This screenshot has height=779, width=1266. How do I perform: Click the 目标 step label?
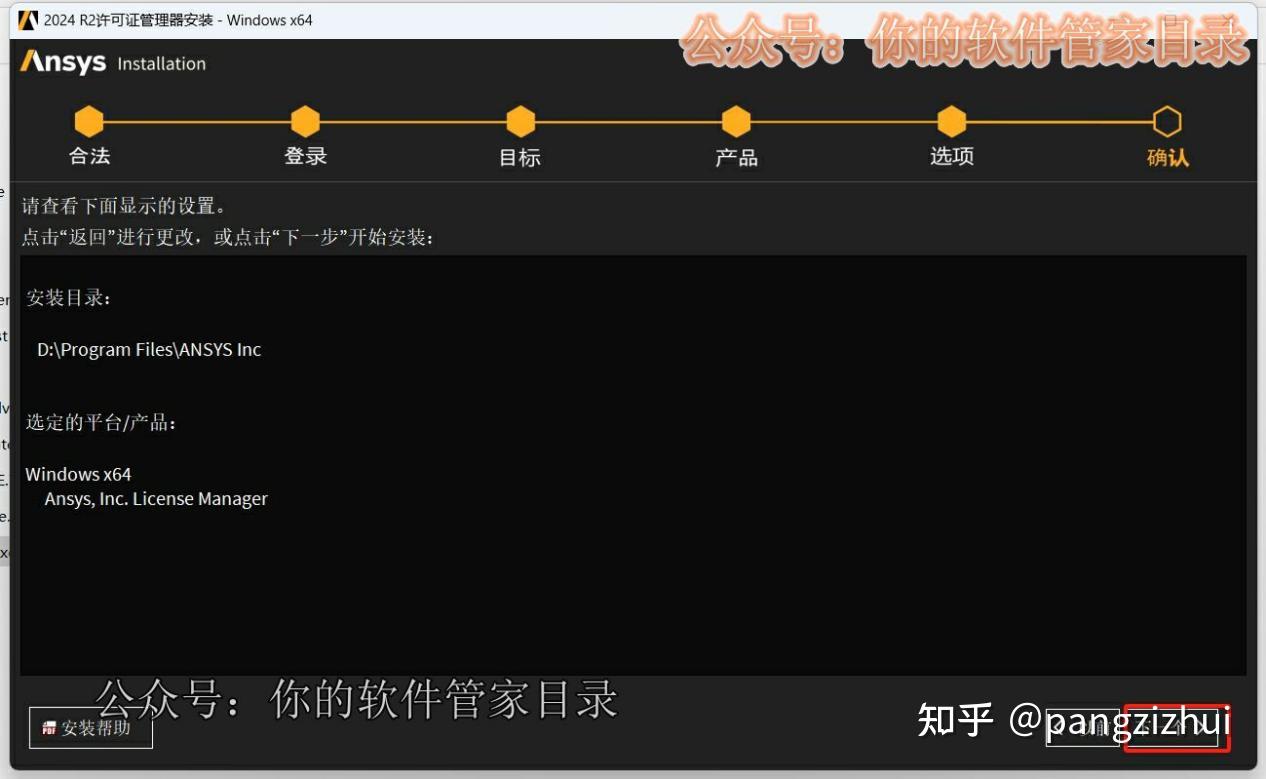[520, 157]
